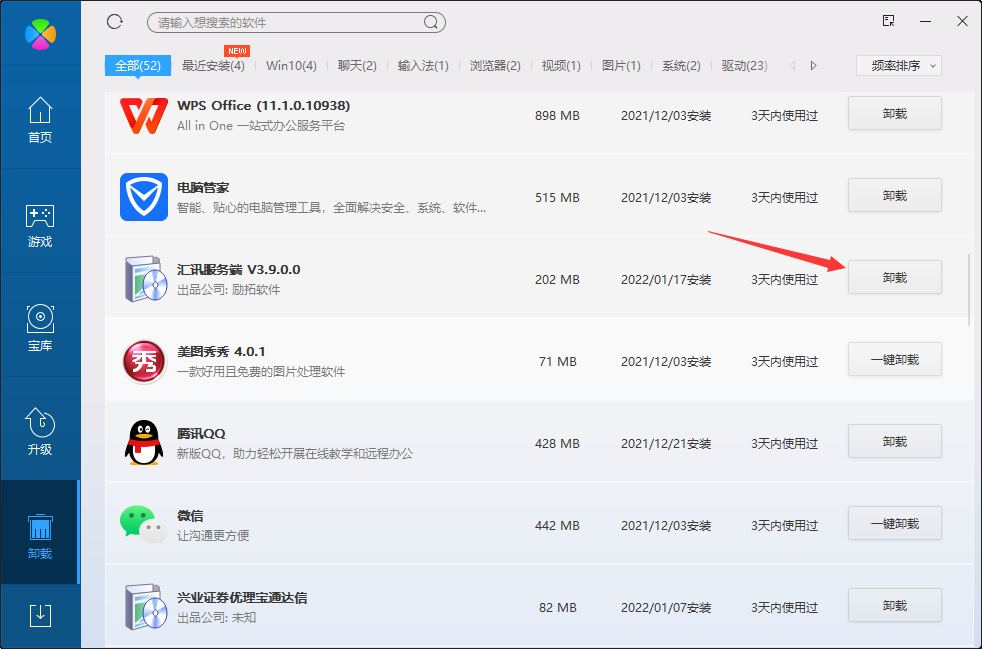Click the 美图秀秀 app icon
The width and height of the screenshot is (982, 649).
tap(143, 361)
